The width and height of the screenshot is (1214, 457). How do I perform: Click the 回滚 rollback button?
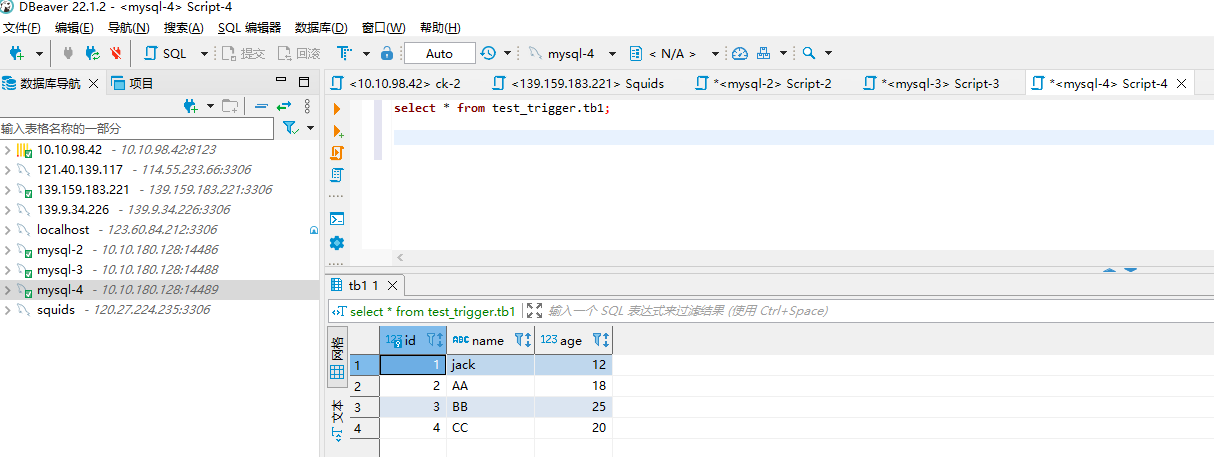[299, 53]
